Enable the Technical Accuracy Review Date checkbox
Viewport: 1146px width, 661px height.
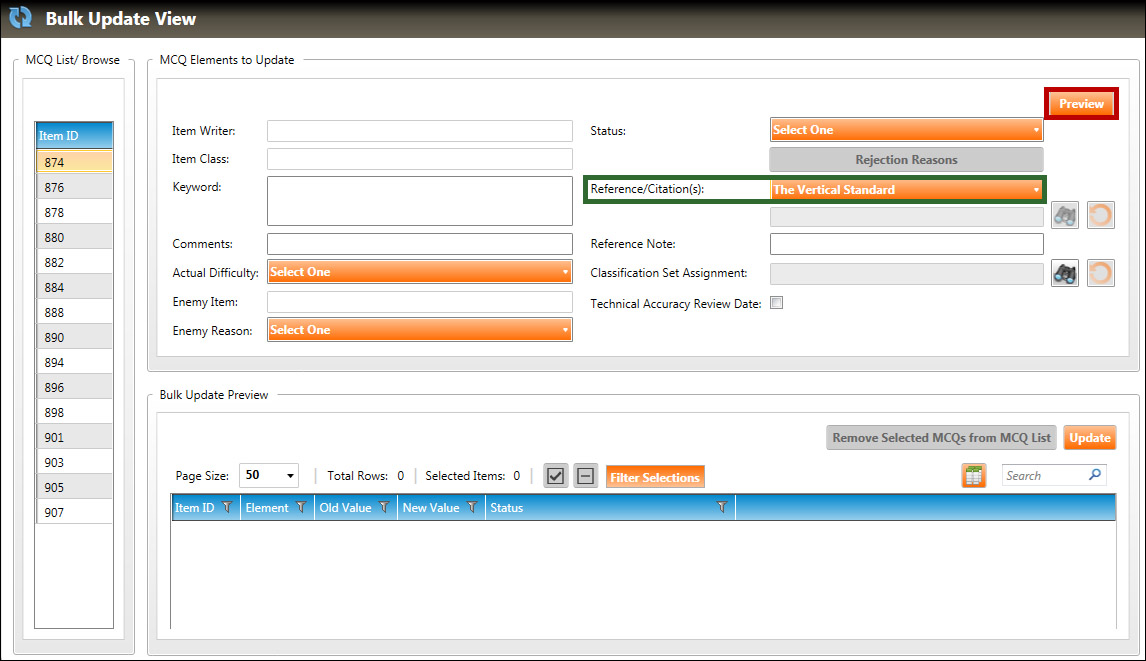tap(776, 303)
